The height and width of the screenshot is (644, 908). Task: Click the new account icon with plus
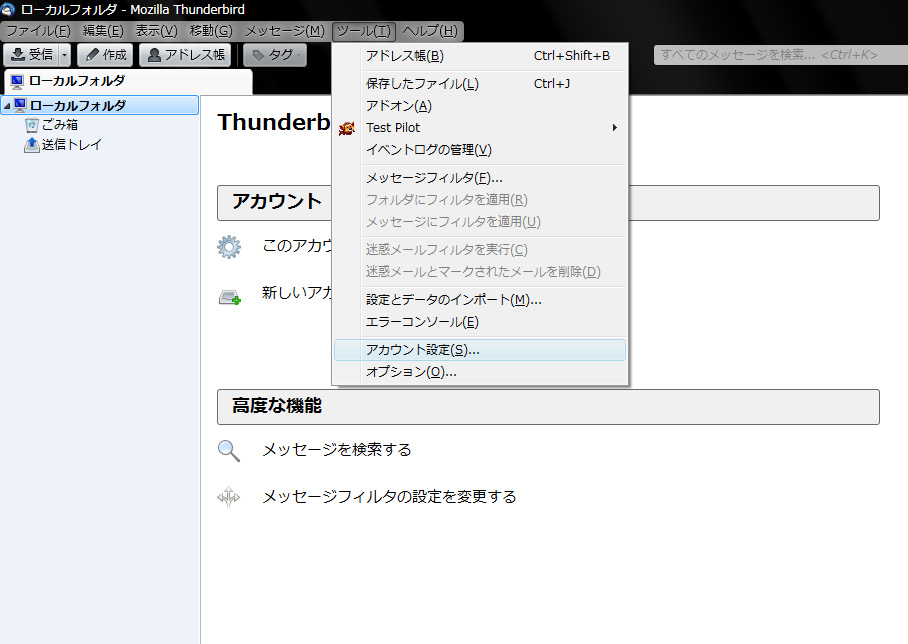pyautogui.click(x=229, y=298)
